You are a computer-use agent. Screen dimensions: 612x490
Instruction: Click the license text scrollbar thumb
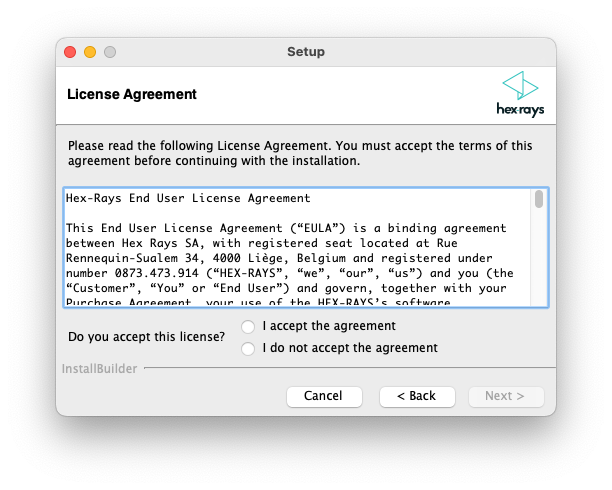(539, 199)
